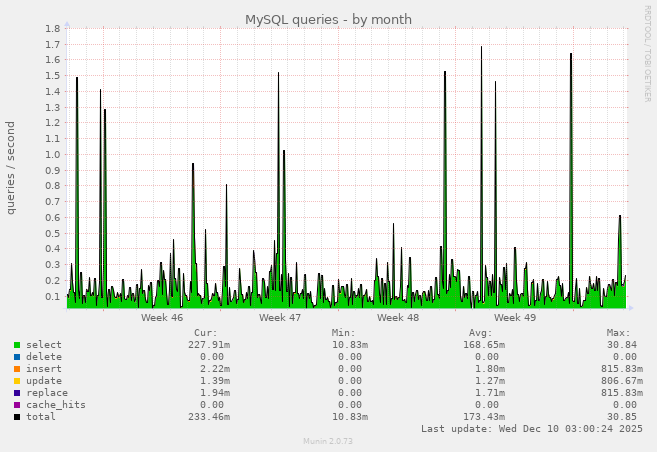Click the 'cache_hits' legend label

(56, 405)
